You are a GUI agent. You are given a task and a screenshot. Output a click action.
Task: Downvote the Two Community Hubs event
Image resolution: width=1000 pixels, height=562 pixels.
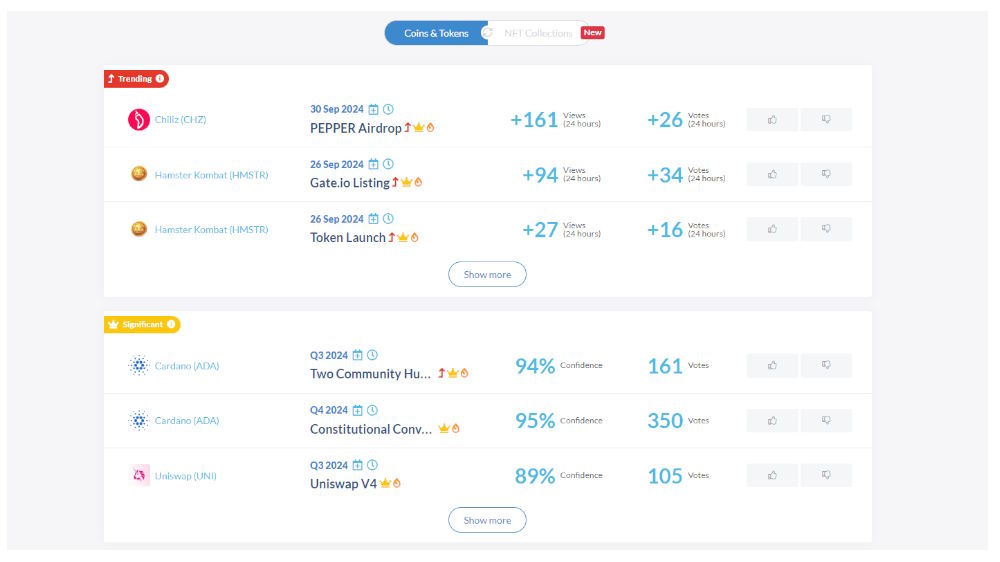(x=826, y=366)
